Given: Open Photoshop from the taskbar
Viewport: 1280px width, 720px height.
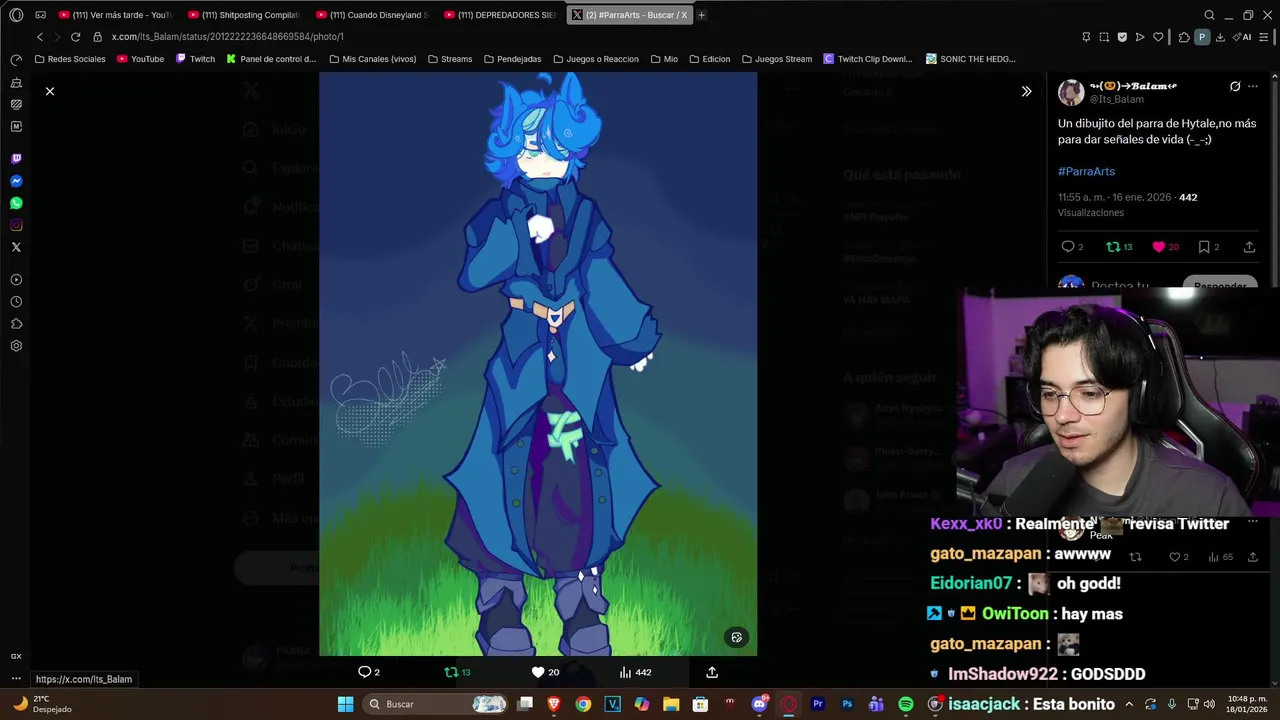Looking at the screenshot, I should coord(847,704).
